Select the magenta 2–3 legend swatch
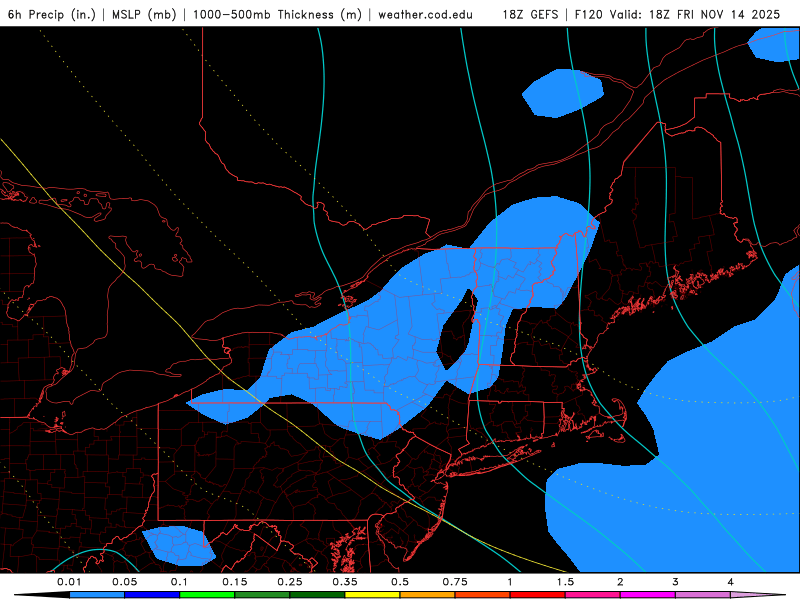The width and height of the screenshot is (800, 600). click(648, 595)
